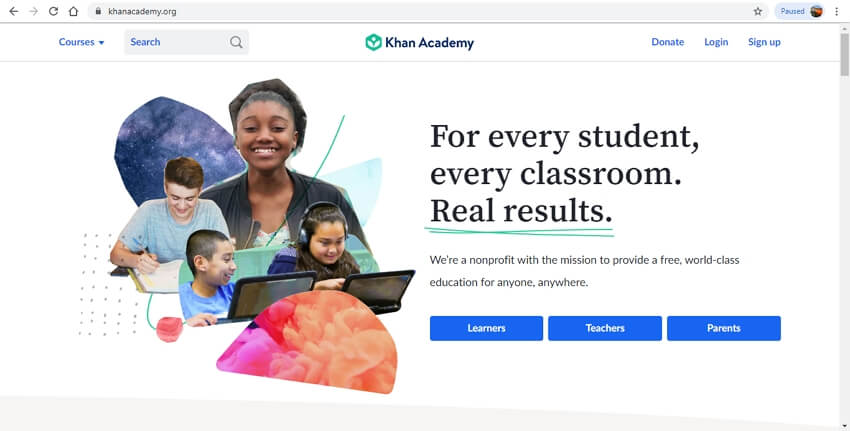The image size is (850, 431).
Task: Click the search magnifier icon
Action: [x=236, y=42]
